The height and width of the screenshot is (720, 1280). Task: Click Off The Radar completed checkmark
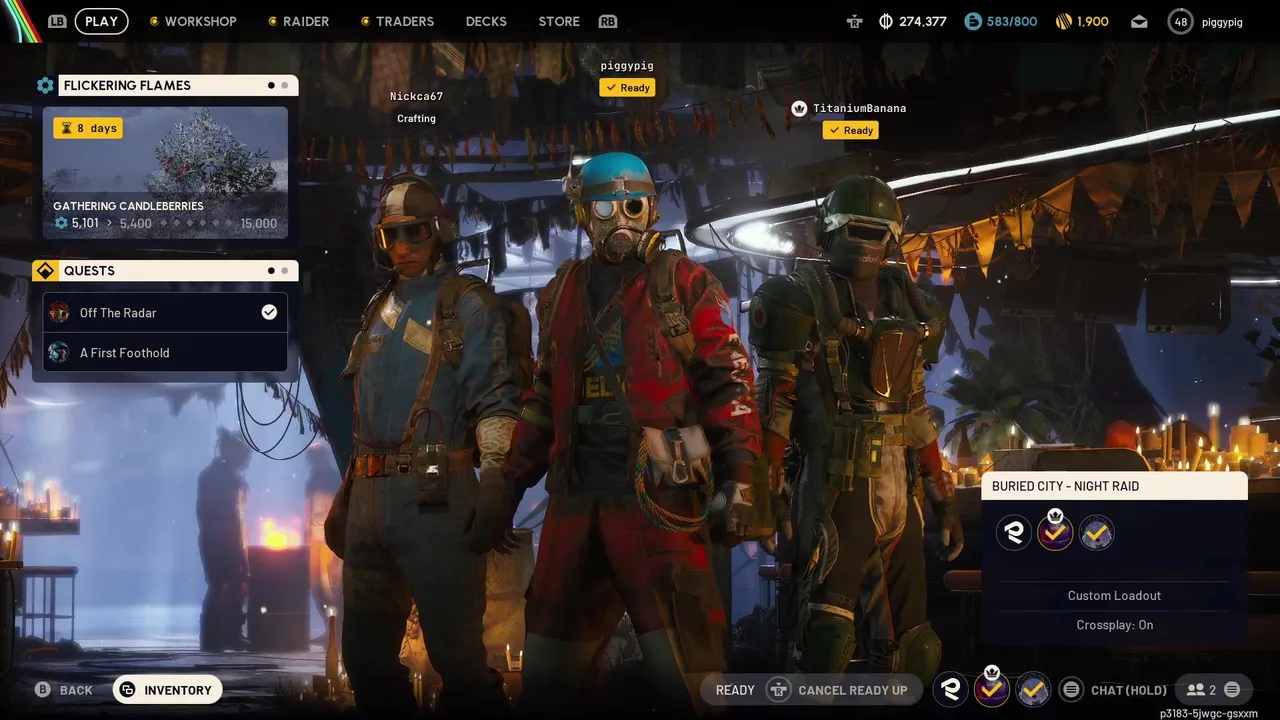pyautogui.click(x=269, y=313)
